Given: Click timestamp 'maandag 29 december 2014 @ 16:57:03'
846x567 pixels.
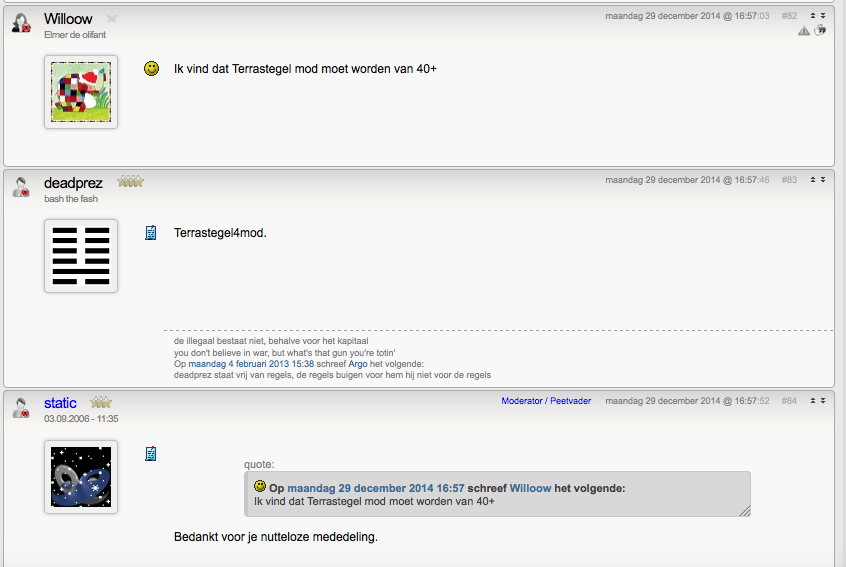Looking at the screenshot, I should pos(687,16).
